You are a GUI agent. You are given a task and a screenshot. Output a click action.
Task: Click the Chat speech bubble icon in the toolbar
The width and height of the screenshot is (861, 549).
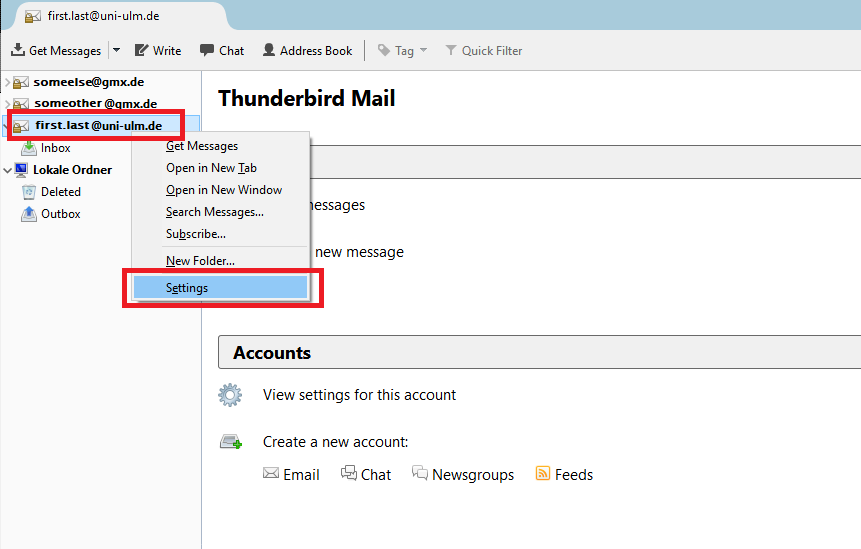coord(206,50)
